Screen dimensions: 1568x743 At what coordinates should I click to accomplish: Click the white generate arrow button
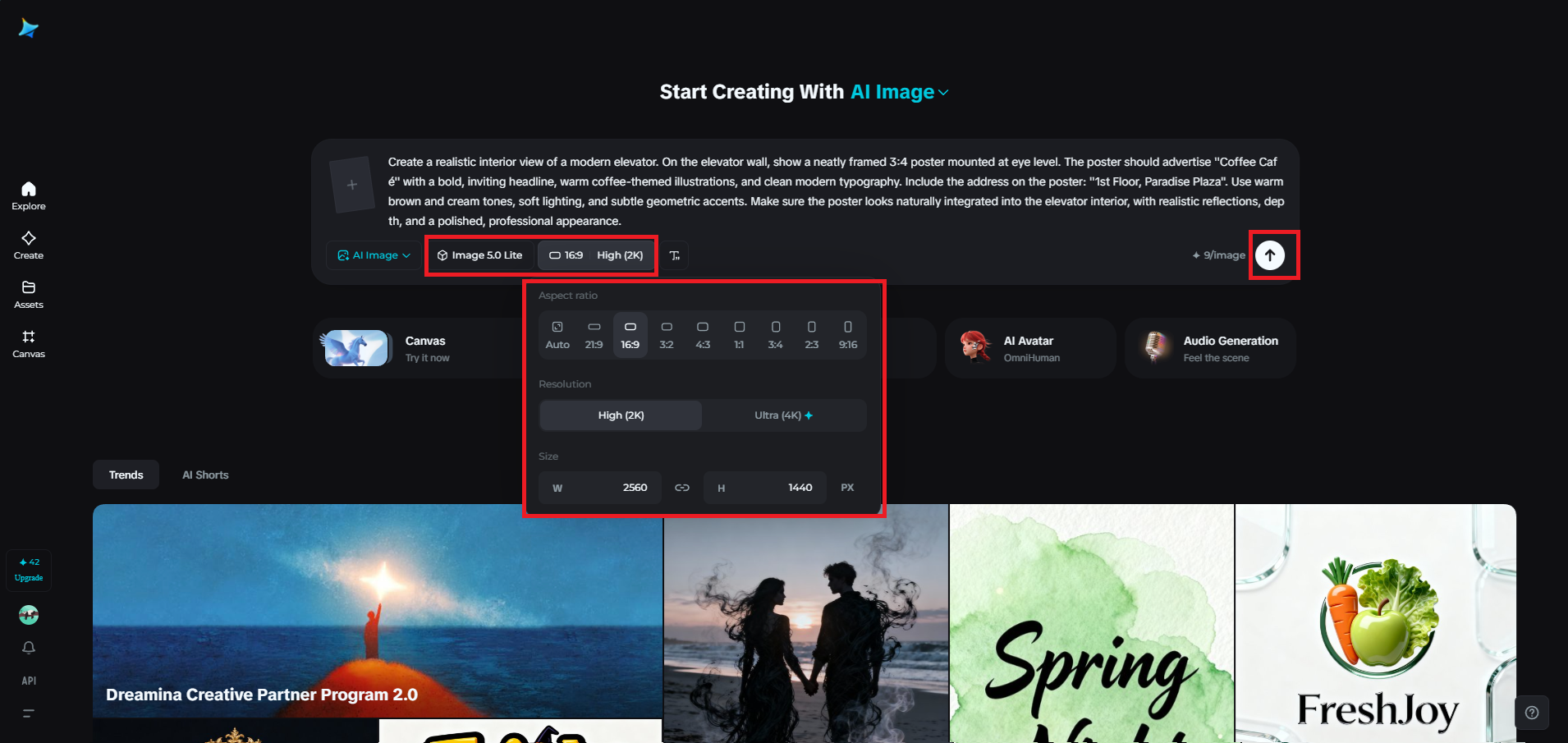[x=1270, y=255]
